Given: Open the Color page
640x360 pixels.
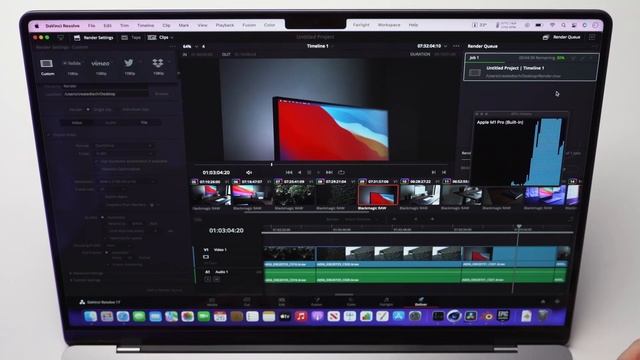Looking at the screenshot, I should [x=351, y=302].
